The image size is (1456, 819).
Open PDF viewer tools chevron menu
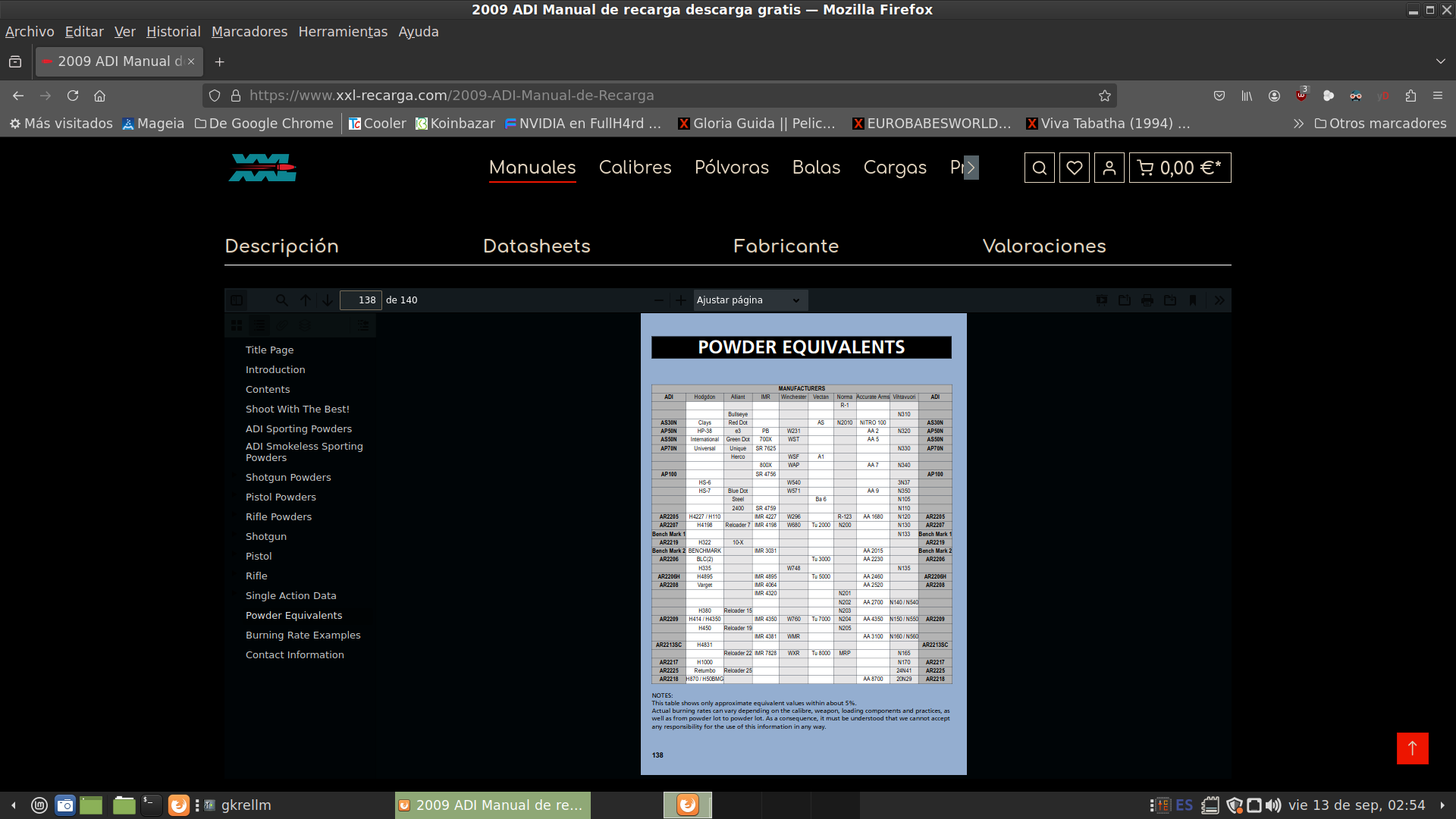click(1219, 300)
